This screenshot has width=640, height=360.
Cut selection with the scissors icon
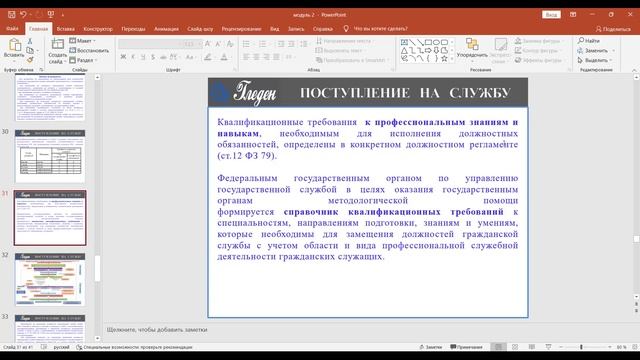(x=30, y=41)
